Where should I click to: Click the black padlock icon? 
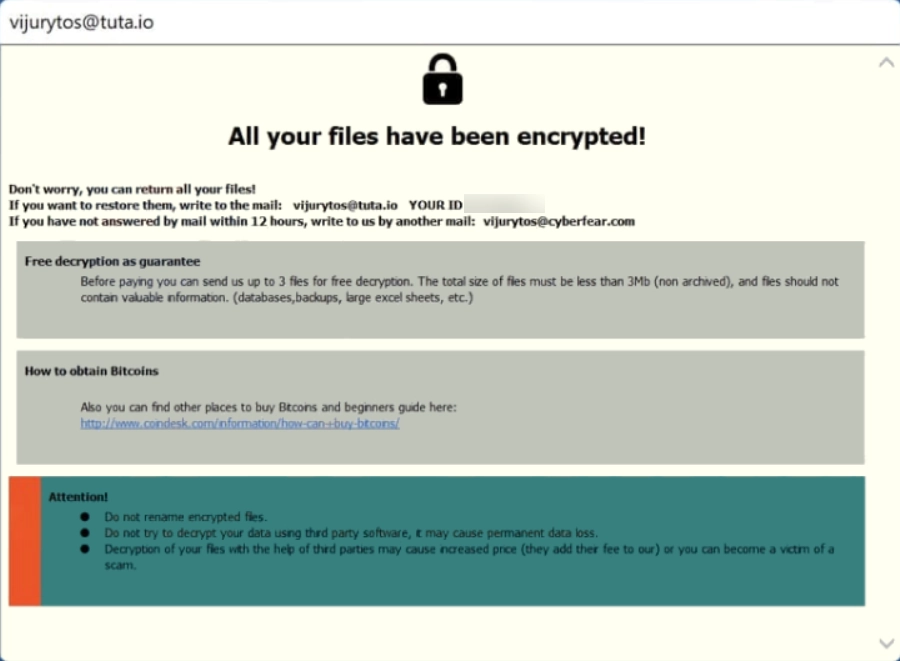(x=442, y=78)
